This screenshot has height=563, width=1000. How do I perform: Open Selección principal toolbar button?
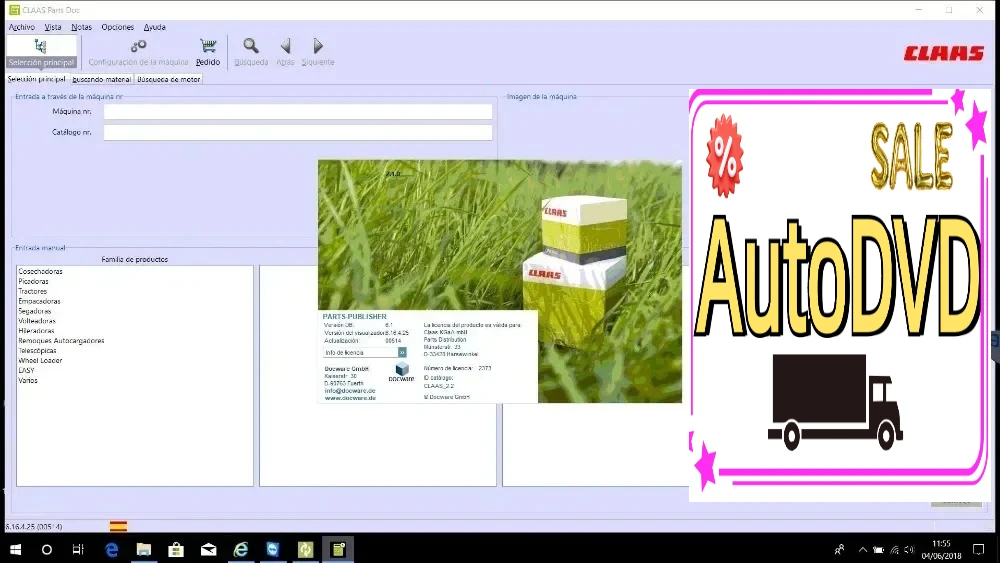(41, 52)
